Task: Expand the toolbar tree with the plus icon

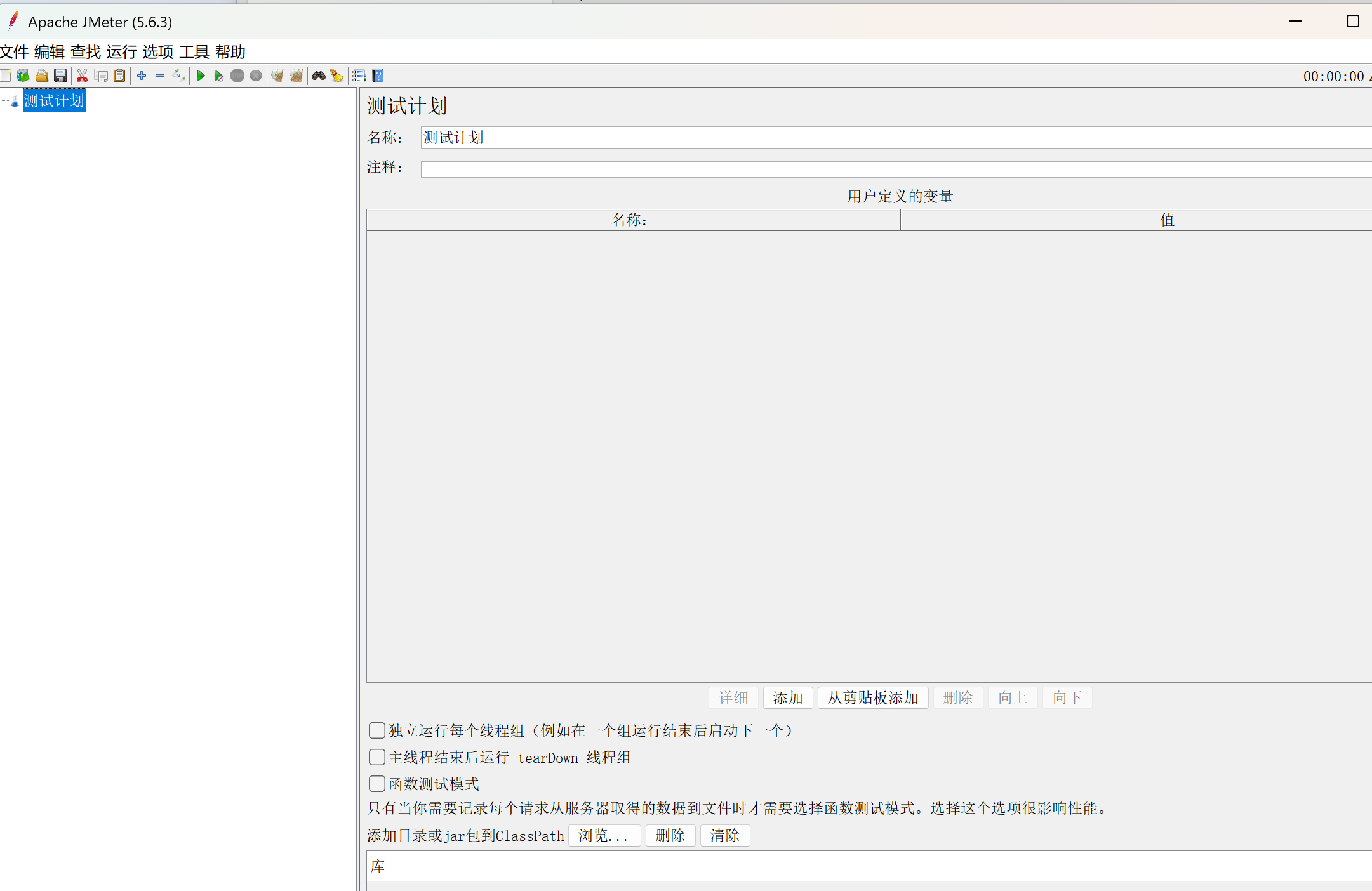Action: coord(141,76)
